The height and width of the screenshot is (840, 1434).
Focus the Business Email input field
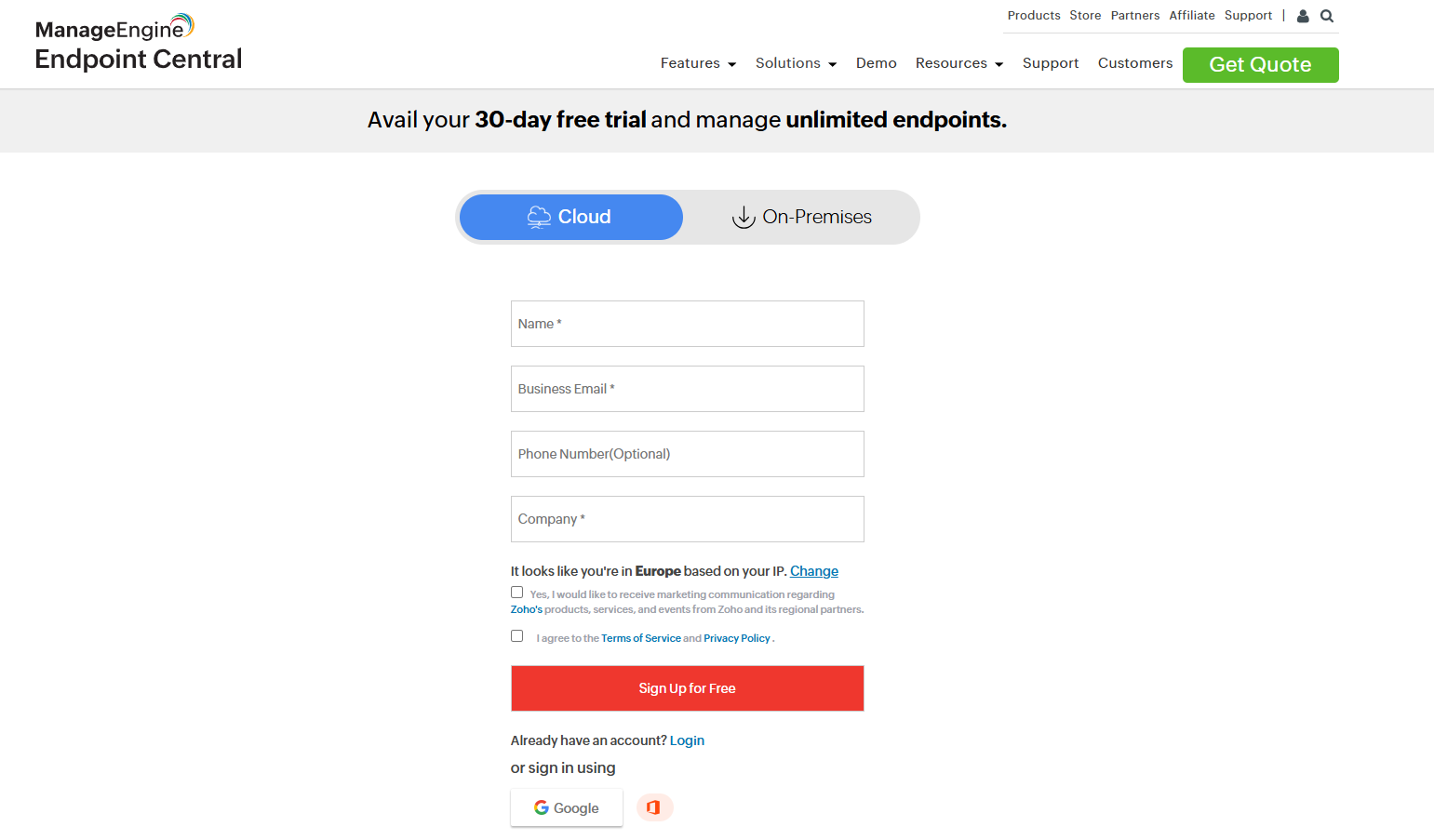coord(687,389)
